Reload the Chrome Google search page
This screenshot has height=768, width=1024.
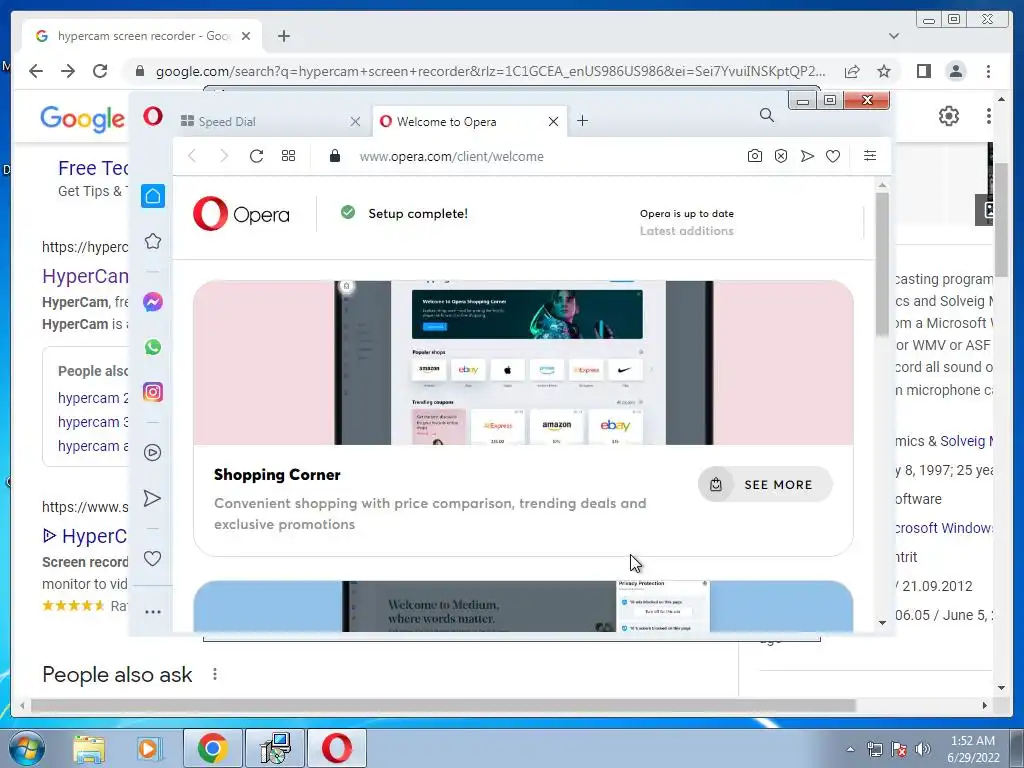coord(100,71)
